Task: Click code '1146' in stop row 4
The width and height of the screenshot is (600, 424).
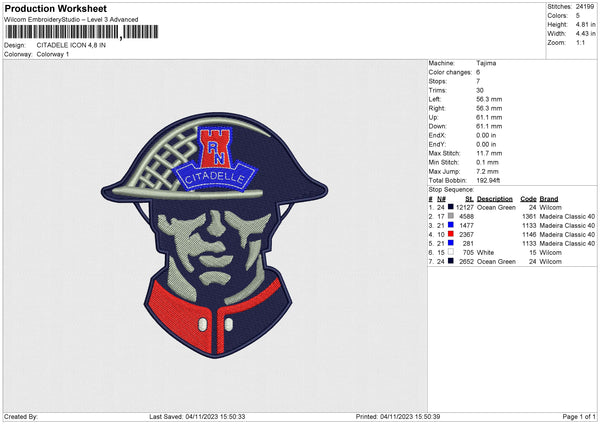Action: click(529, 235)
